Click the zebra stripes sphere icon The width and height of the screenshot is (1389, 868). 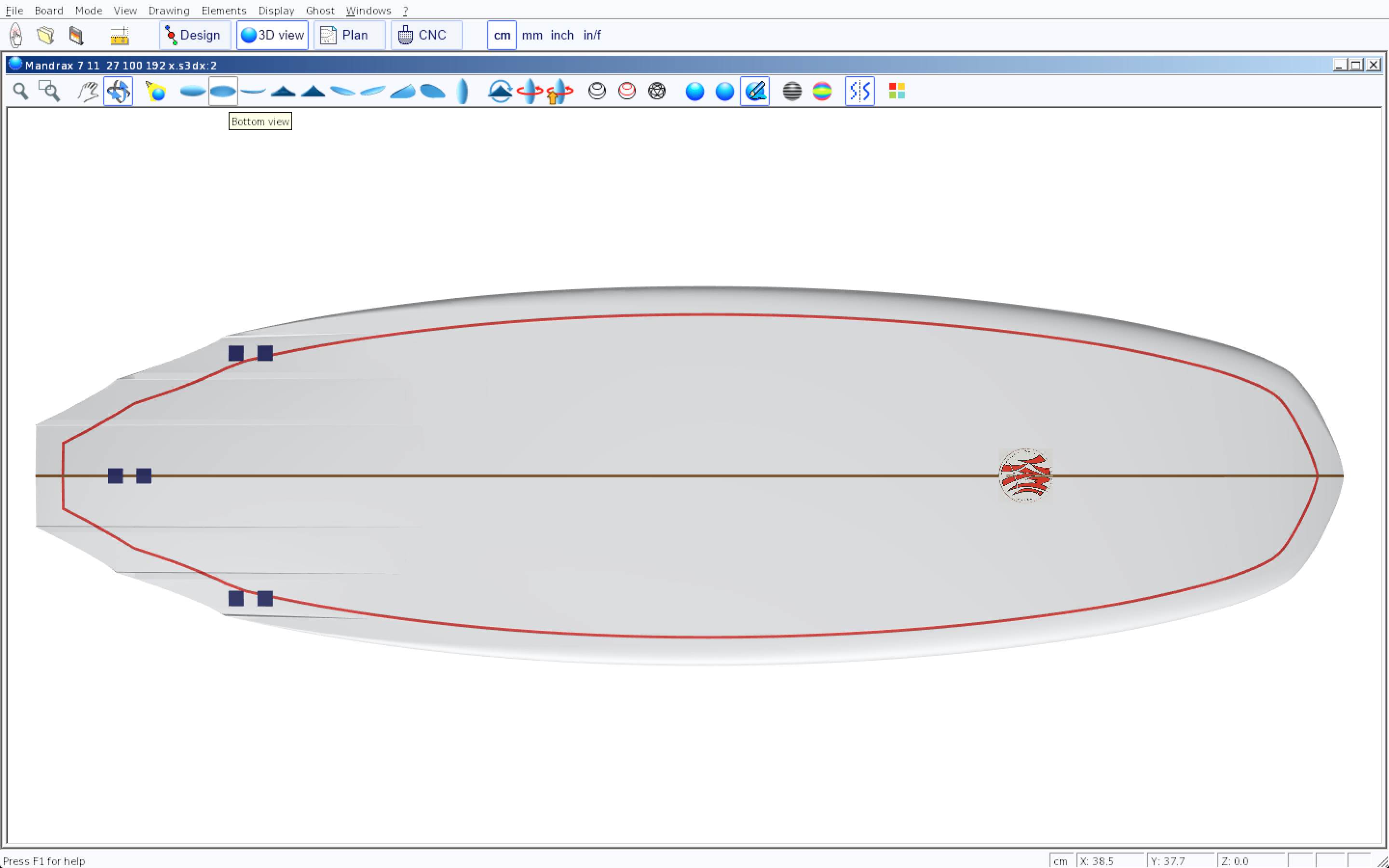click(792, 91)
